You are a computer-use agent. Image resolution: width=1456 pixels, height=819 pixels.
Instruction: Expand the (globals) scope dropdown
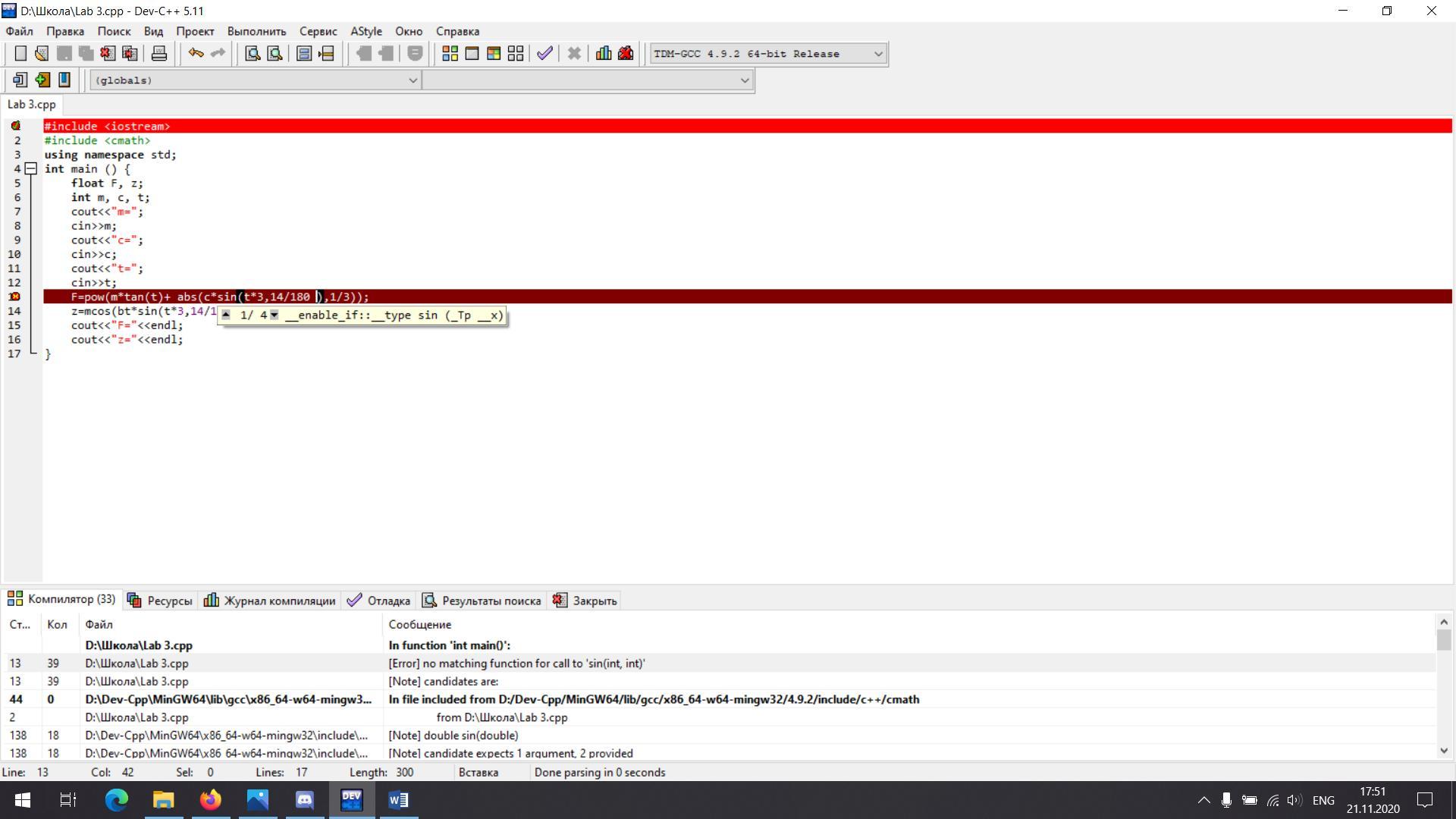tap(413, 80)
